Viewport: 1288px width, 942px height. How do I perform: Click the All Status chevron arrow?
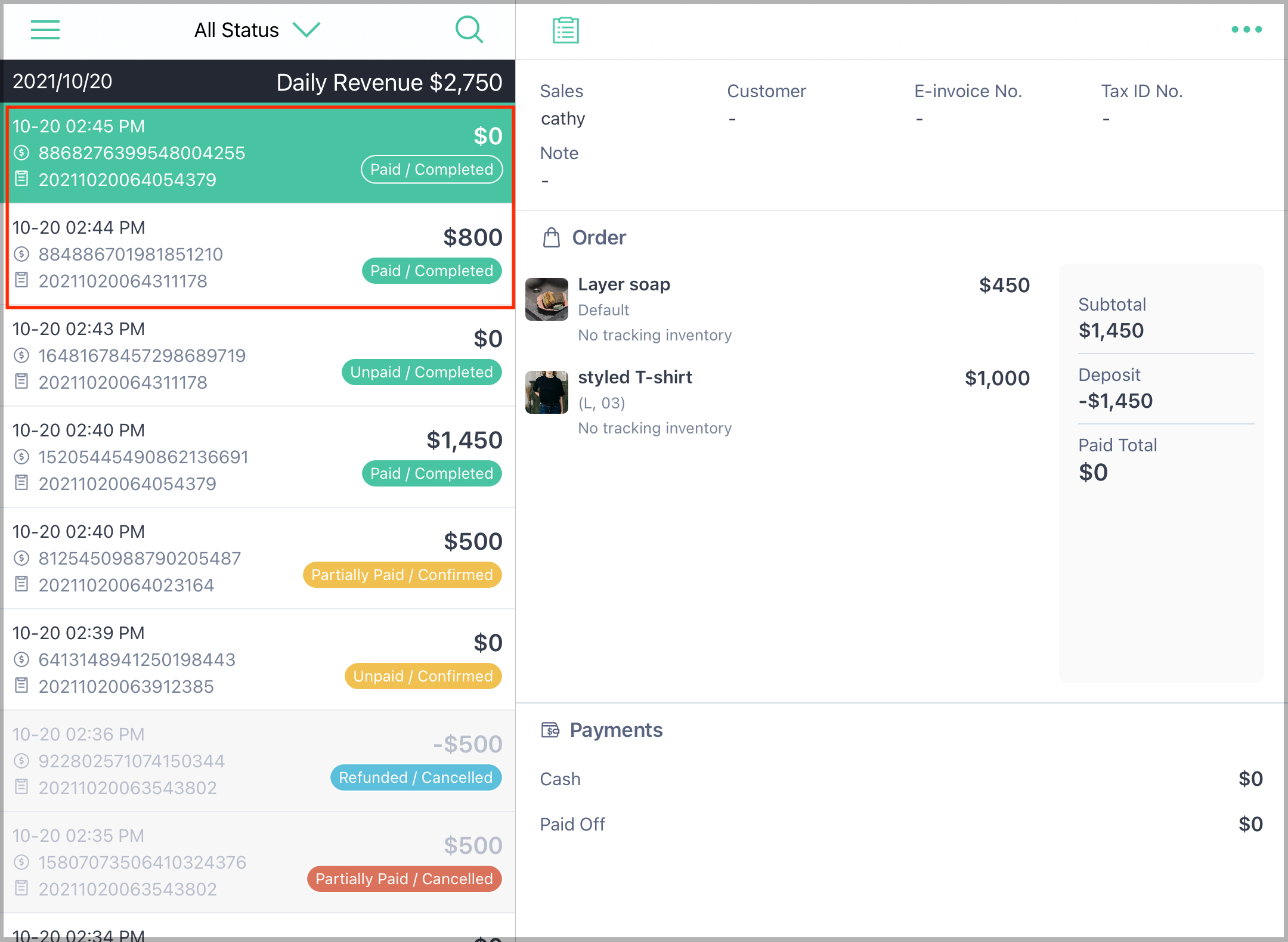(306, 29)
